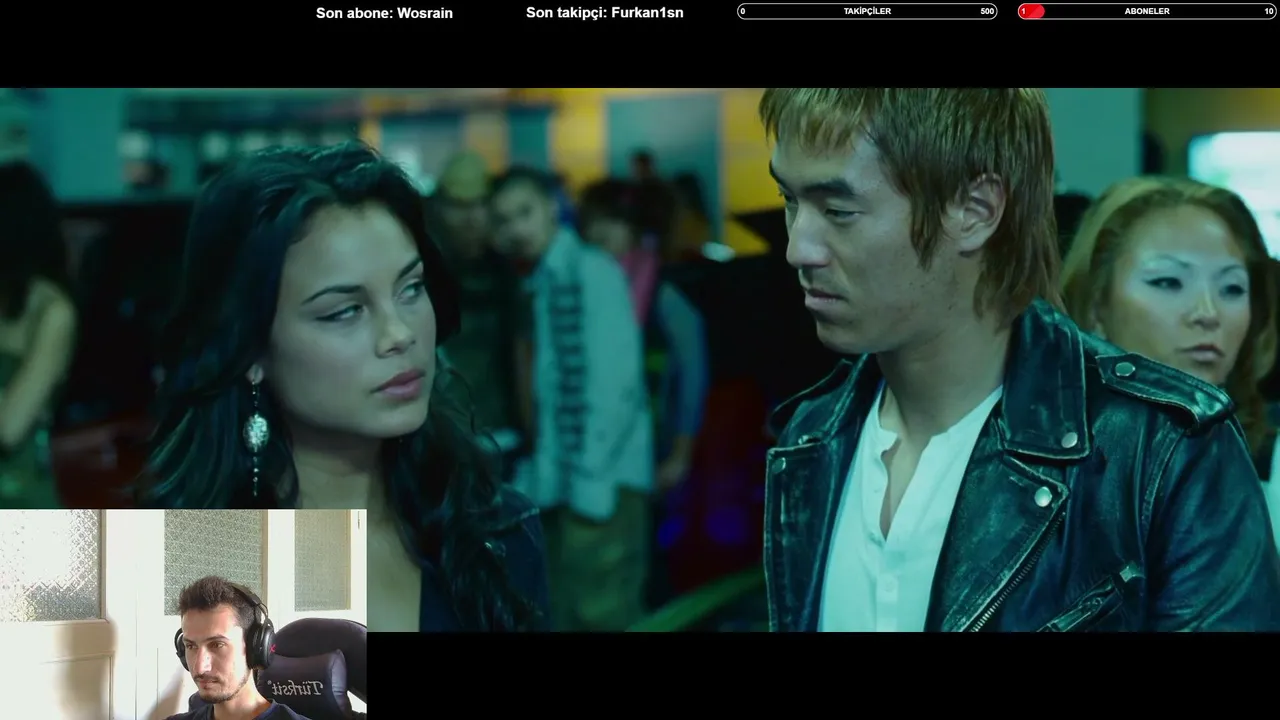The height and width of the screenshot is (720, 1280).
Task: Click the "Son abone: Wosrain" label
Action: (384, 13)
